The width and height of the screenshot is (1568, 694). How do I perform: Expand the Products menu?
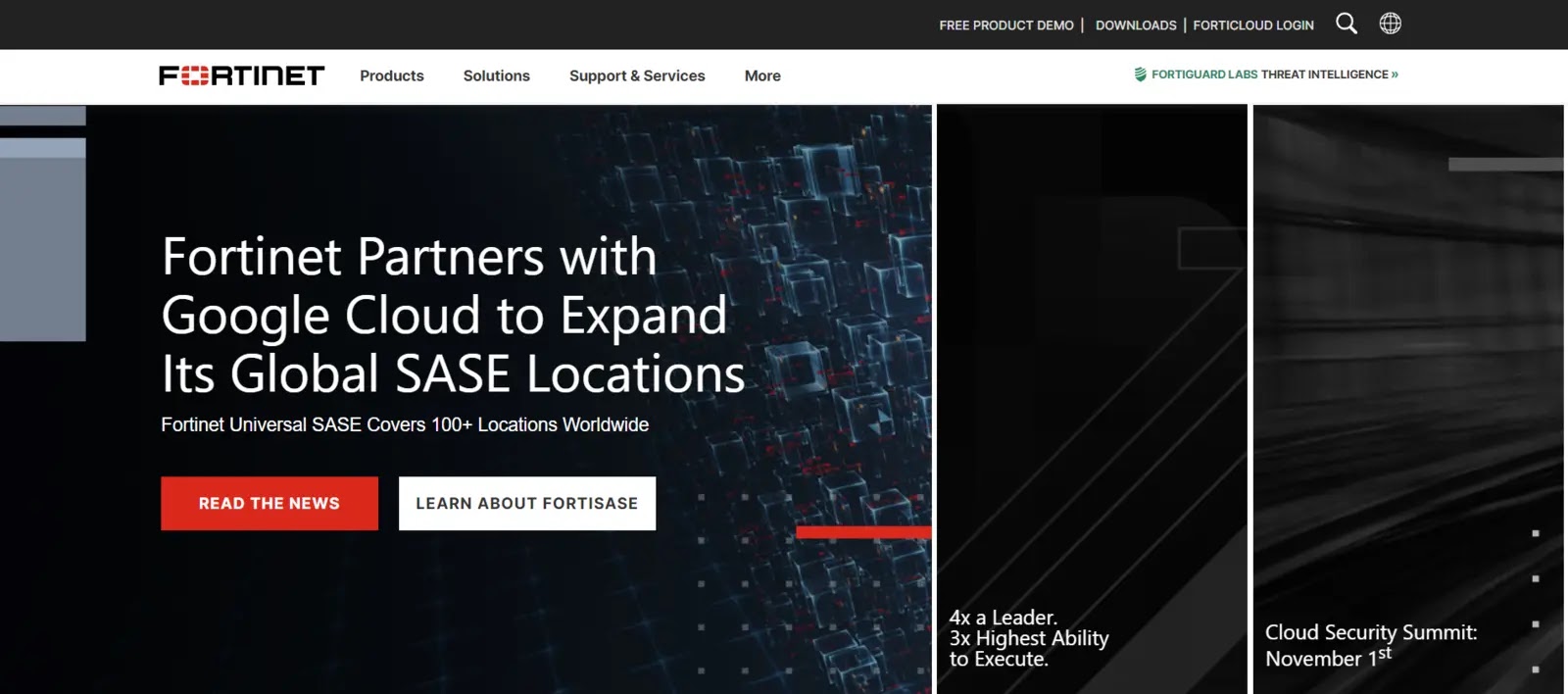pos(391,75)
